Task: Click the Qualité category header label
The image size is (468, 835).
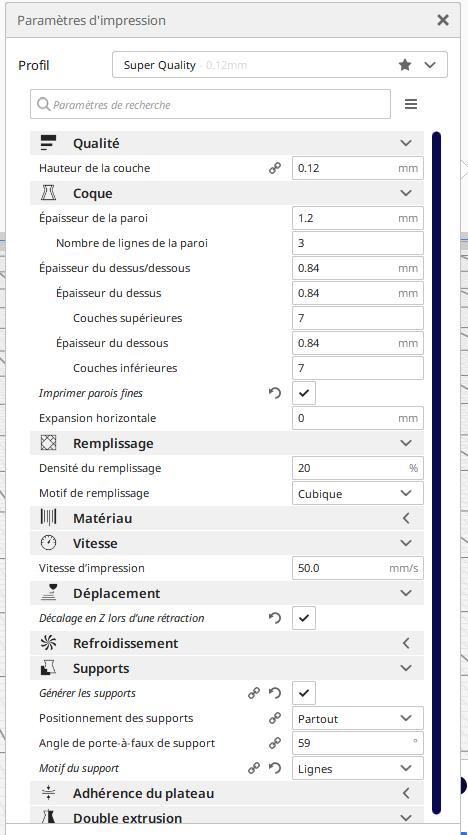Action: (x=96, y=143)
